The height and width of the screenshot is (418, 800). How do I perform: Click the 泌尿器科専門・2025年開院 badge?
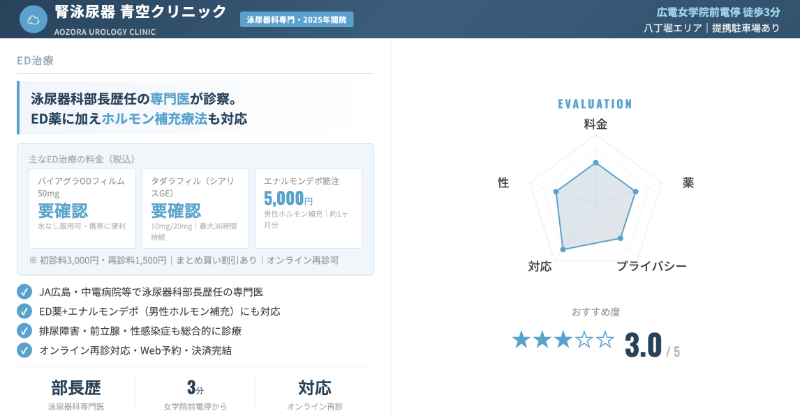pos(300,19)
